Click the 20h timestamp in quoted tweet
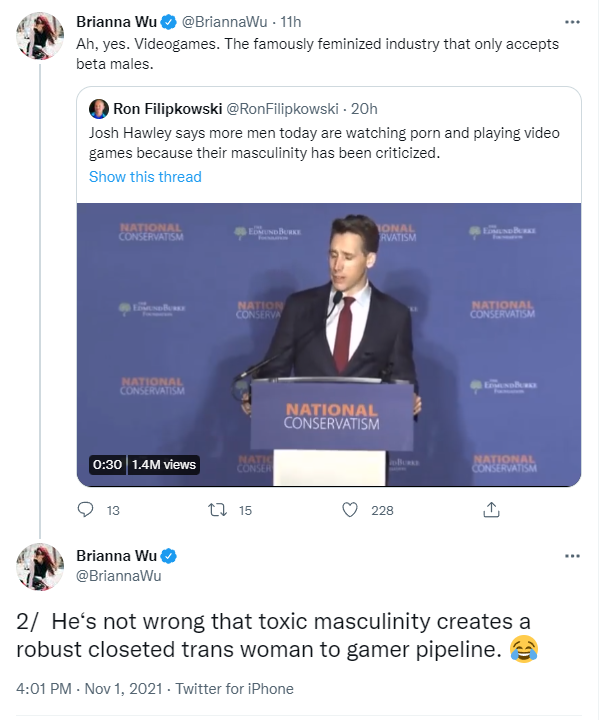This screenshot has width=600, height=720. click(x=364, y=109)
